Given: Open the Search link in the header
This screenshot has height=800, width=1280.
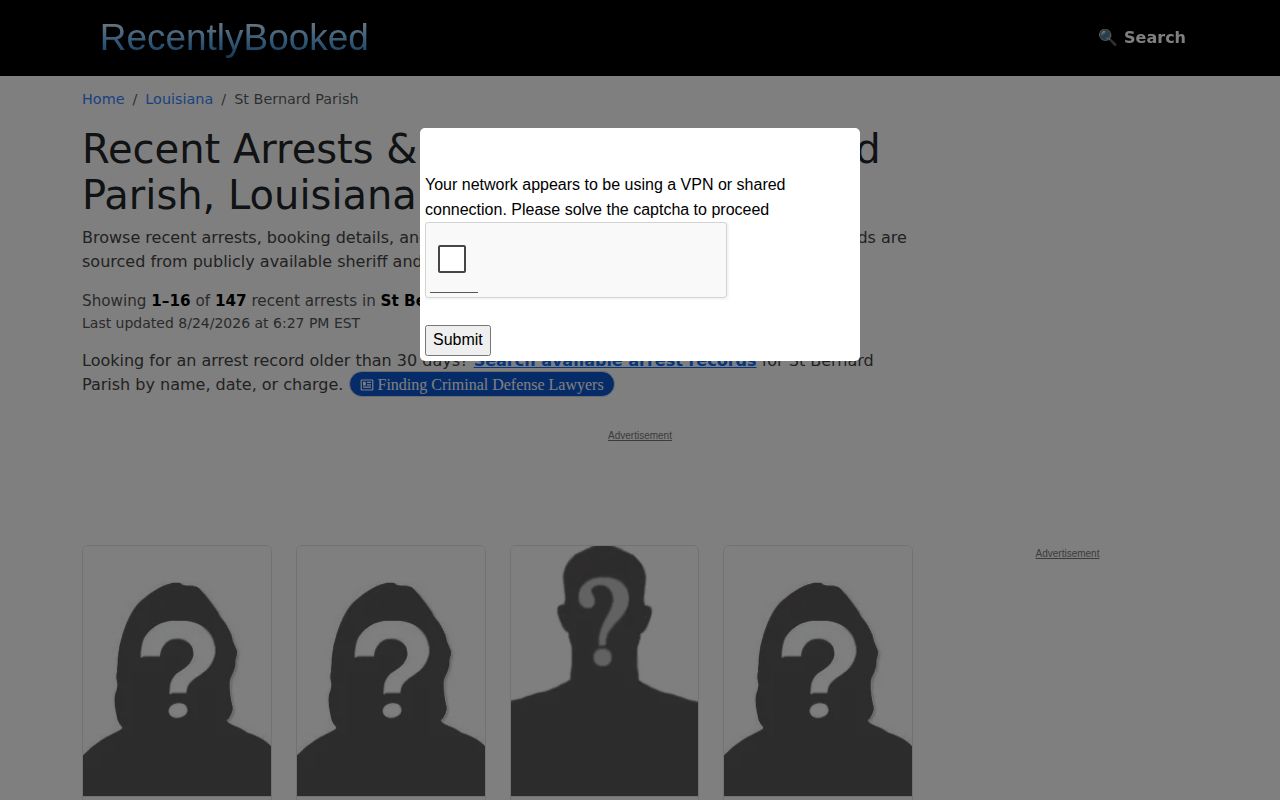Looking at the screenshot, I should coord(1142,37).
